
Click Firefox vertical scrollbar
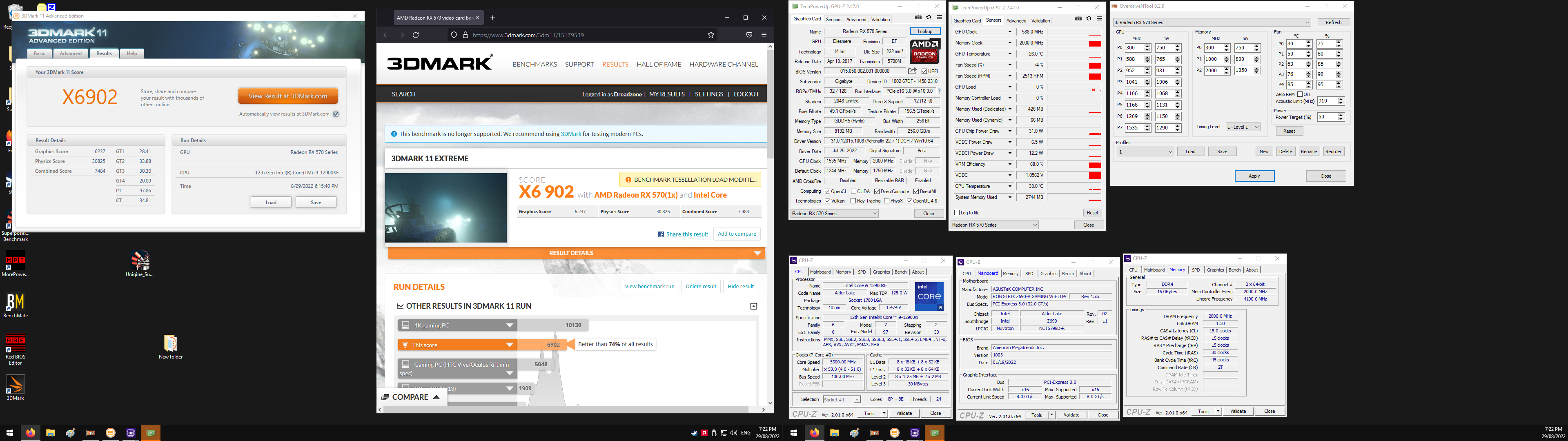coord(770,225)
